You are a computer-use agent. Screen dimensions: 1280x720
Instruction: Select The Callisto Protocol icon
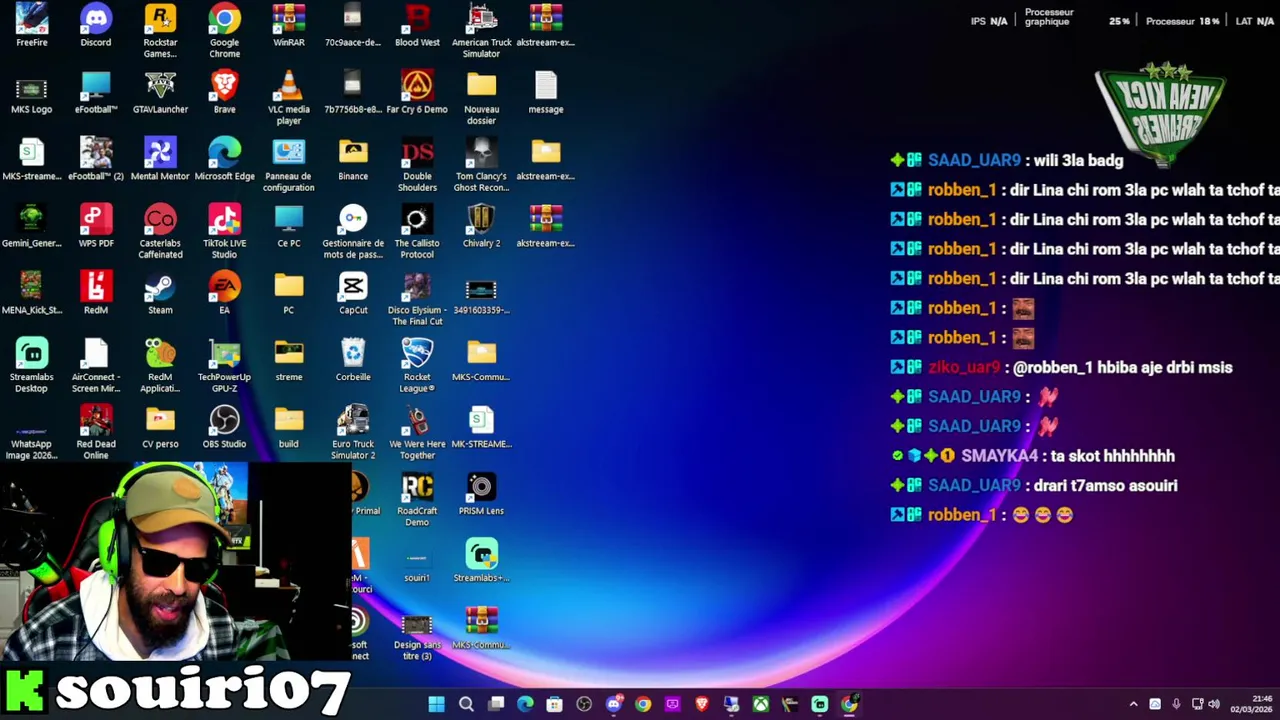pyautogui.click(x=417, y=232)
